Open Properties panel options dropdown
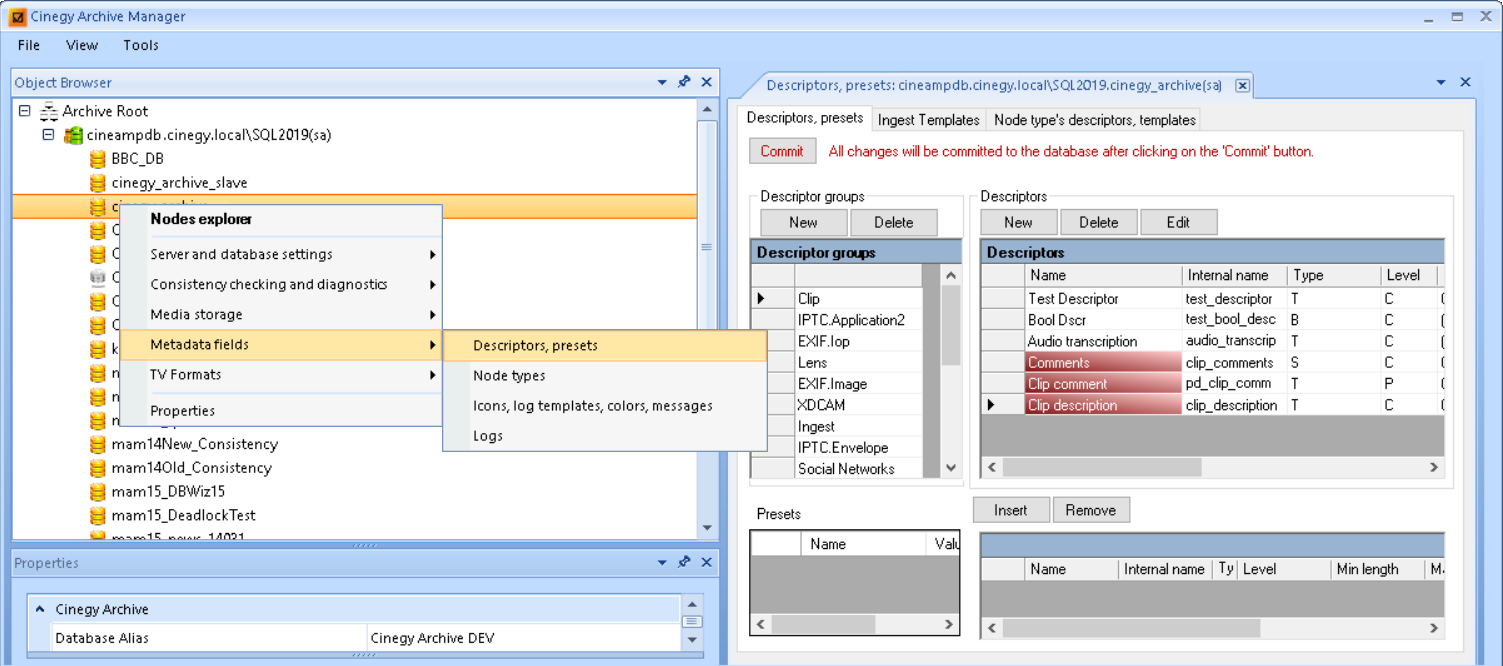Image resolution: width=1503 pixels, height=666 pixels. [662, 563]
